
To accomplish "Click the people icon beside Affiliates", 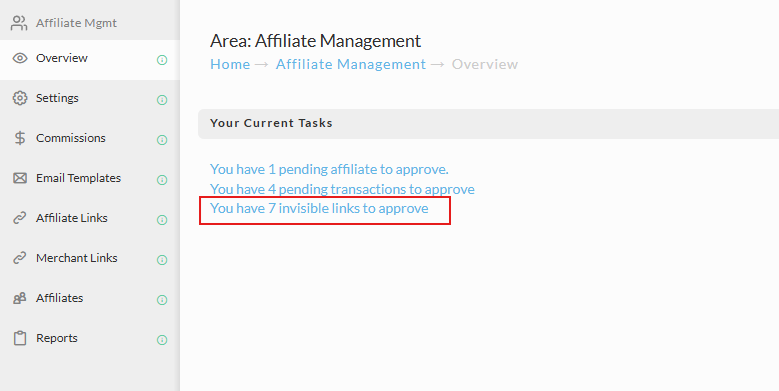I will [x=20, y=298].
